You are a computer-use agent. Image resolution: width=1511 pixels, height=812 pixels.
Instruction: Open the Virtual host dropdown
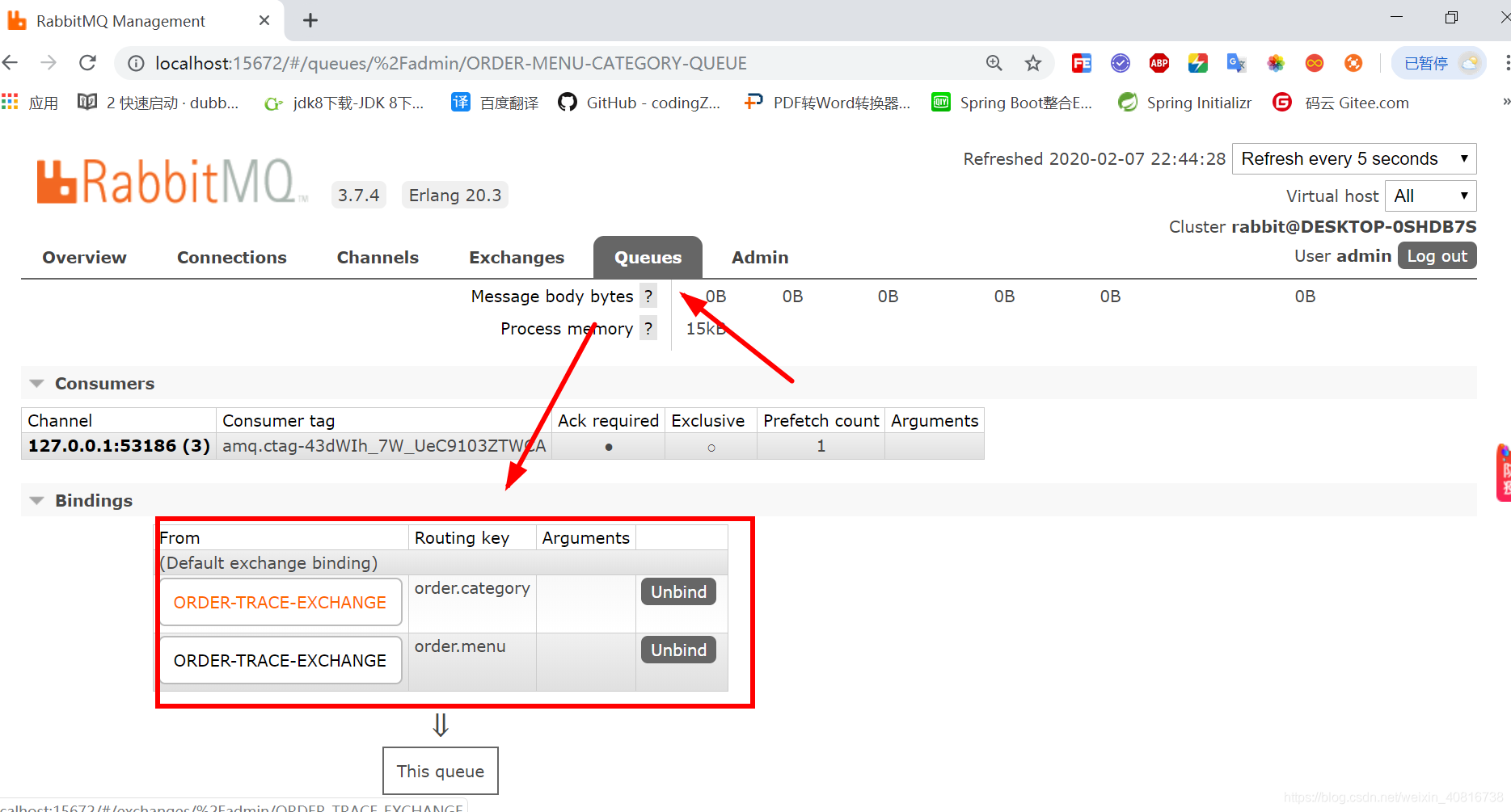click(1431, 196)
